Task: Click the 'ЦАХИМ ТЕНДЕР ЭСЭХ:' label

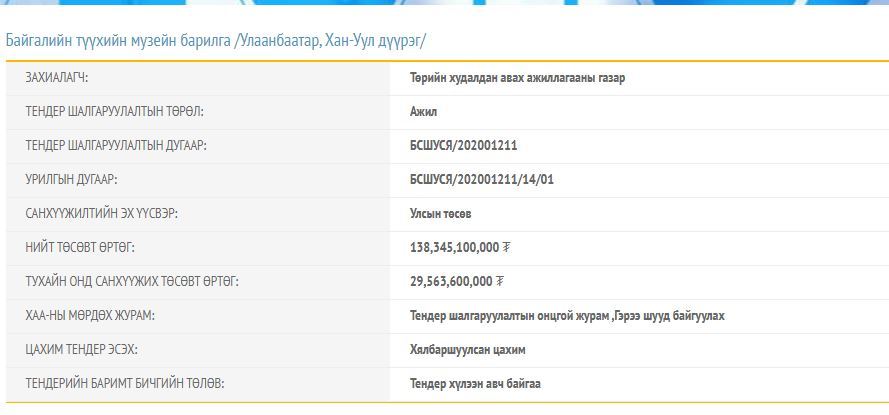Action: tap(82, 350)
